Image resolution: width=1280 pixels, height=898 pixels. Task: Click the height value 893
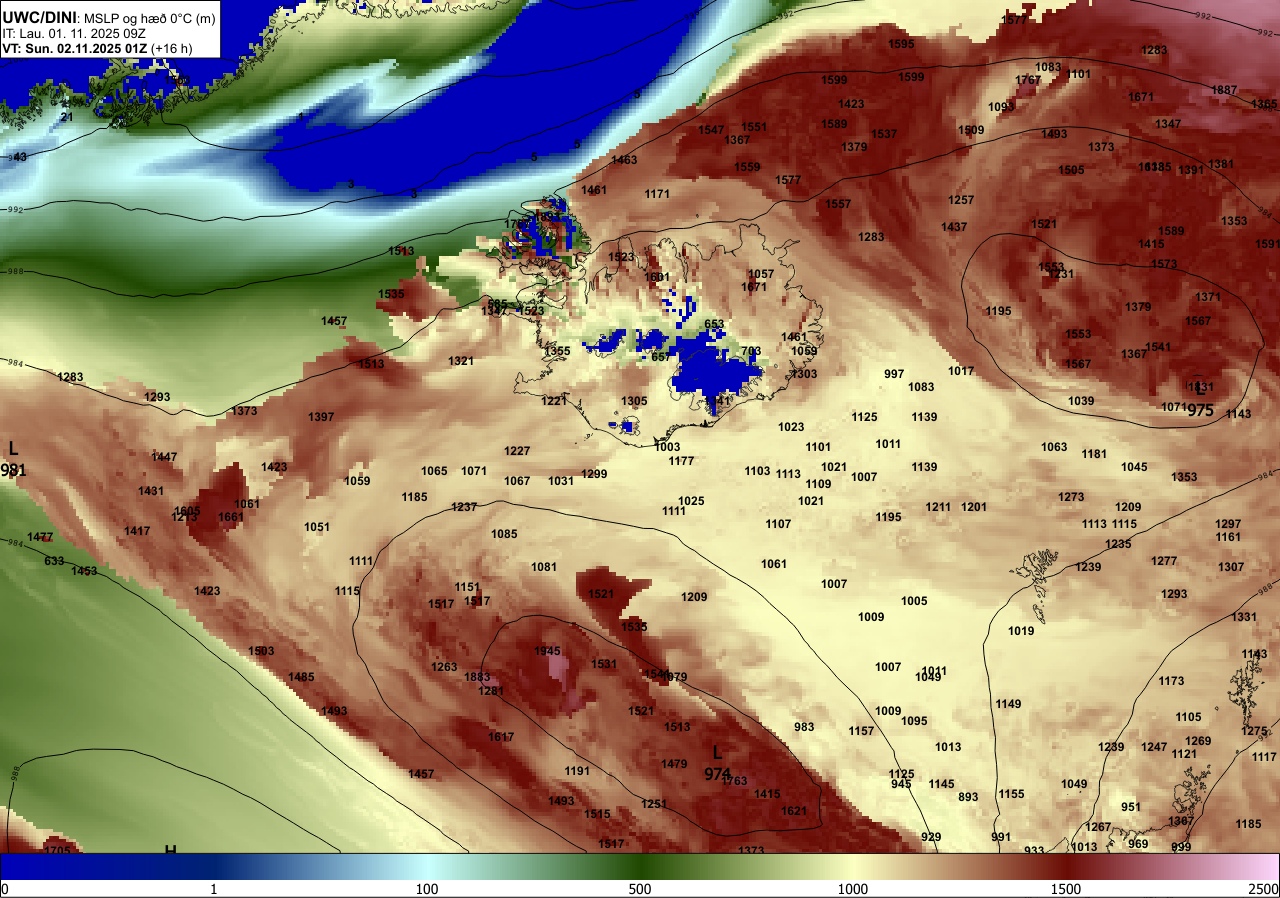tap(968, 797)
